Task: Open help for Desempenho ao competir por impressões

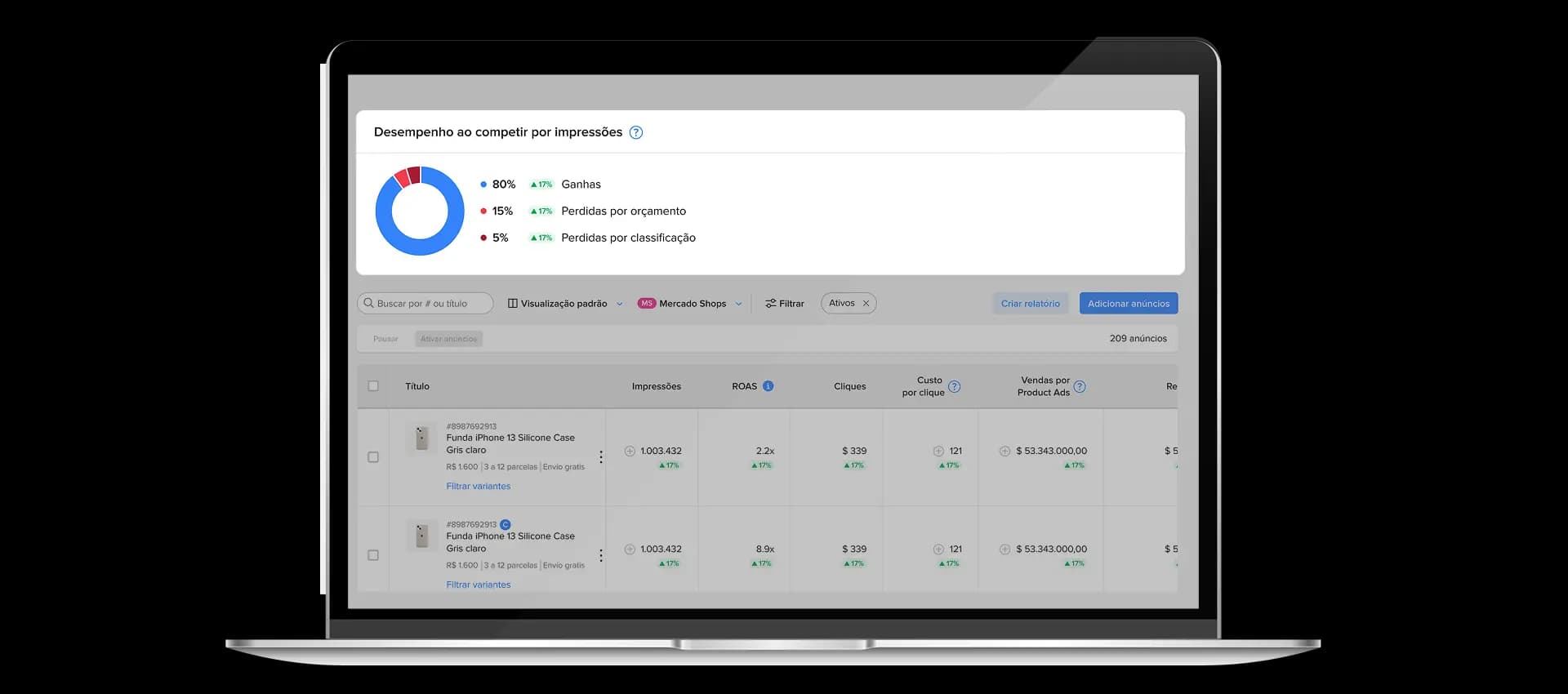Action: 636,132
